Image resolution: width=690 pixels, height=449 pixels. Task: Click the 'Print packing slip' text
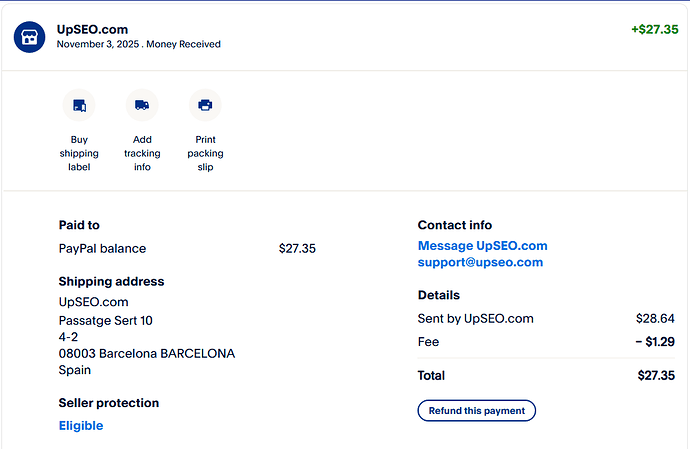point(205,153)
